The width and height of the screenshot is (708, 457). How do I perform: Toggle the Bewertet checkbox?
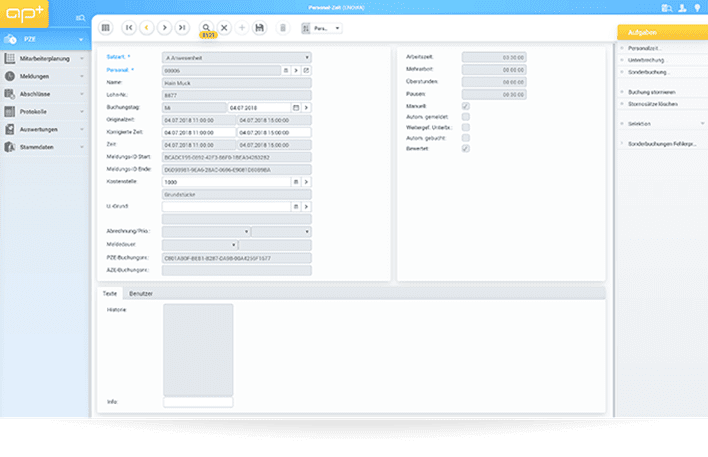[x=466, y=148]
